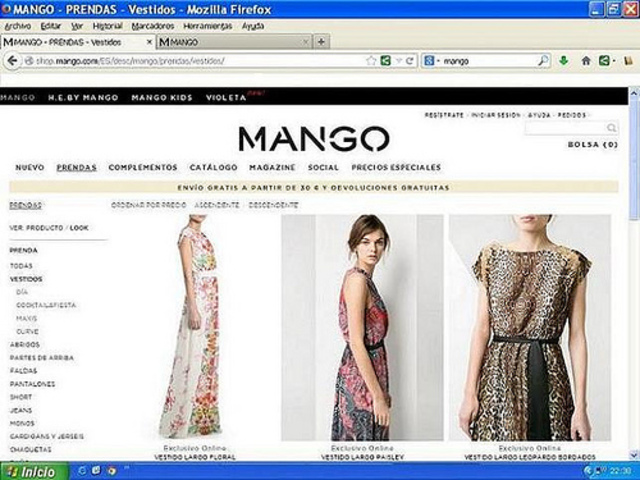The width and height of the screenshot is (640, 480).
Task: Filter dresses by DÍA
Action: [x=22, y=292]
